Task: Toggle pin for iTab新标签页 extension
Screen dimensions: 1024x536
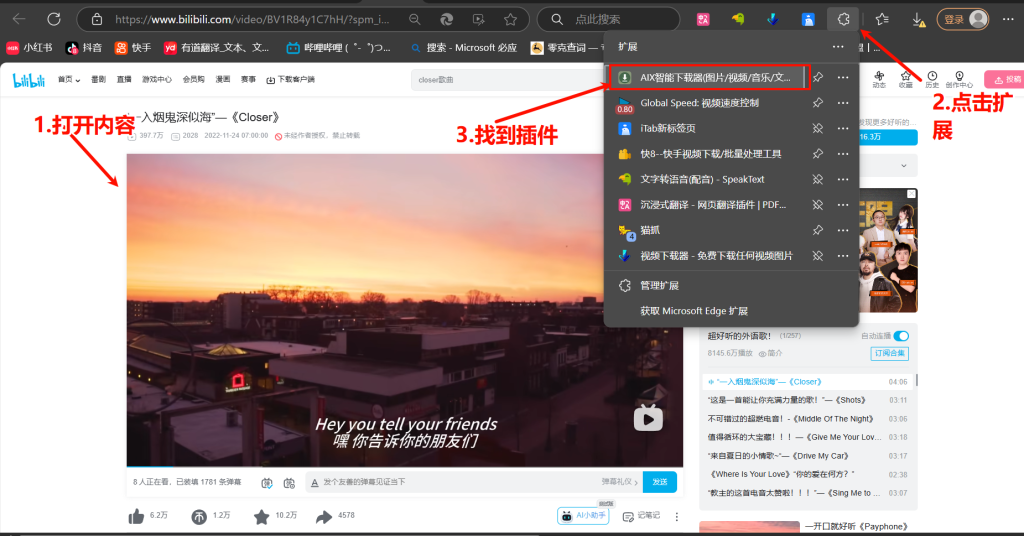Action: (x=817, y=128)
